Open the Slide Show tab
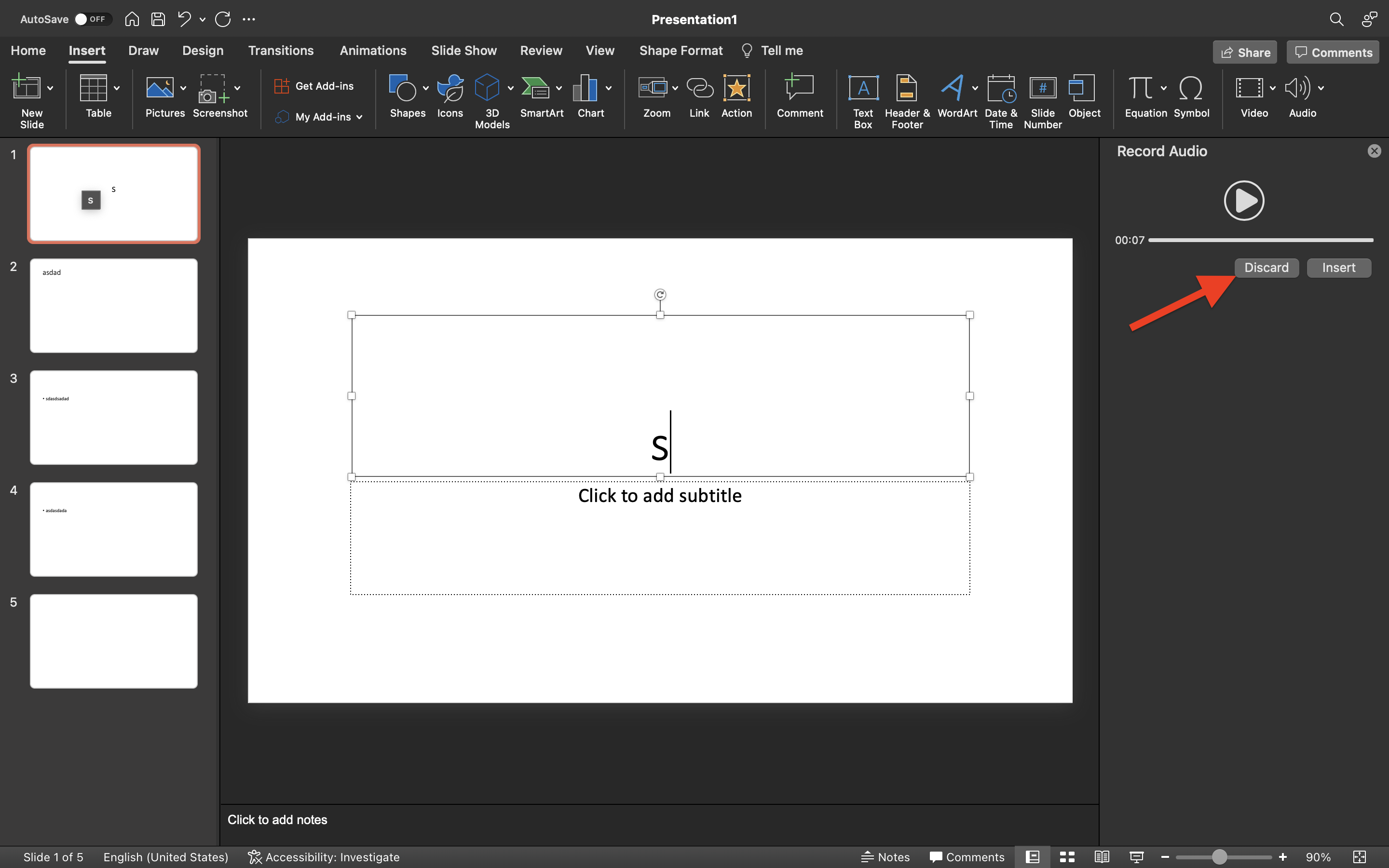Viewport: 1389px width, 868px height. [x=464, y=51]
